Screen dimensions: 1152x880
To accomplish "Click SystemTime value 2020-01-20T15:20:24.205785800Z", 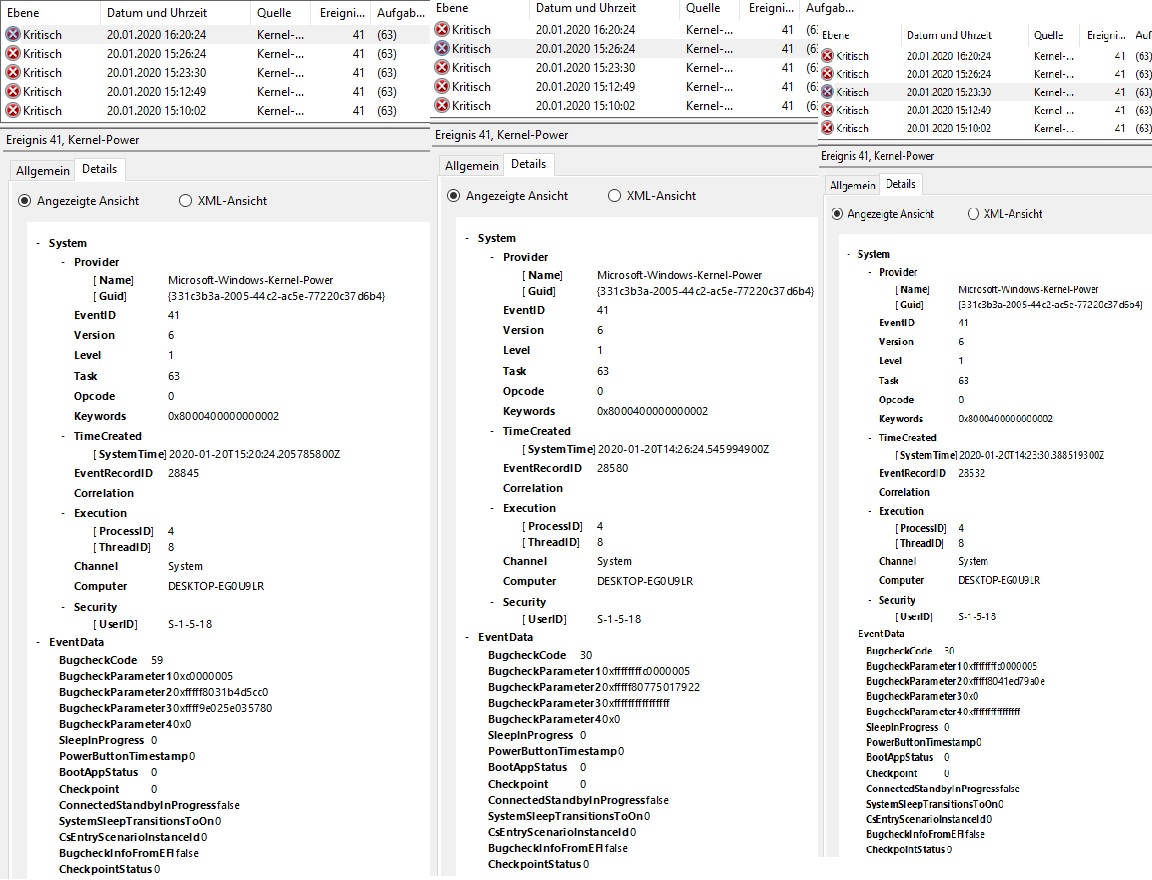I will (255, 454).
